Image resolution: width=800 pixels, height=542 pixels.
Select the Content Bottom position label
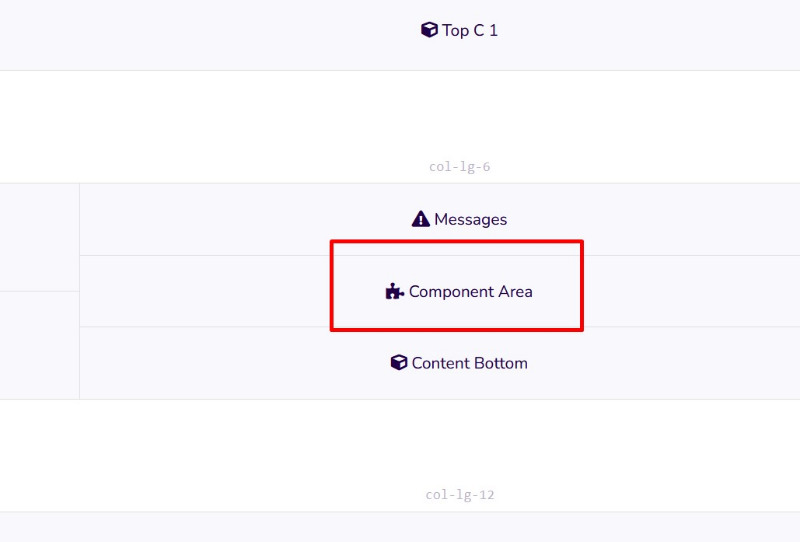(x=469, y=363)
